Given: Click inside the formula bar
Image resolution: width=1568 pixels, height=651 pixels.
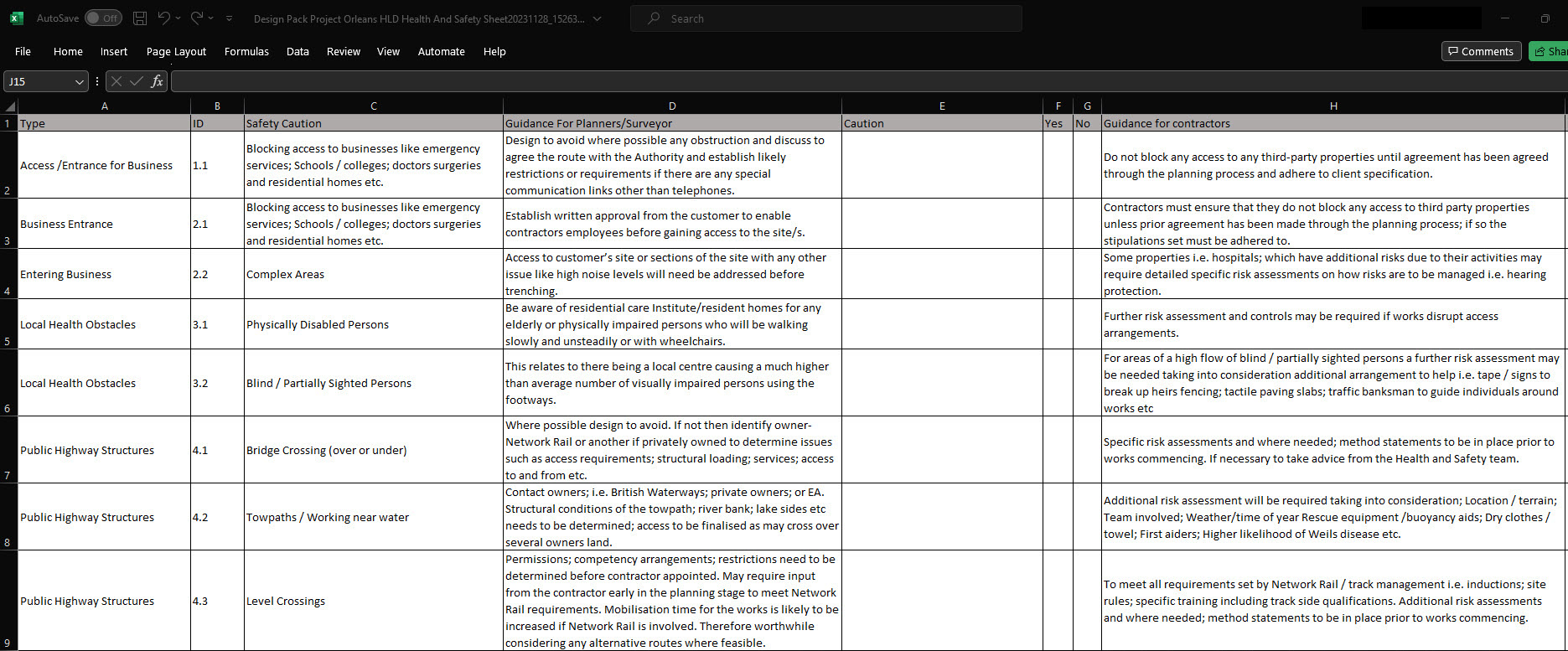Looking at the screenshot, I should pos(869,81).
